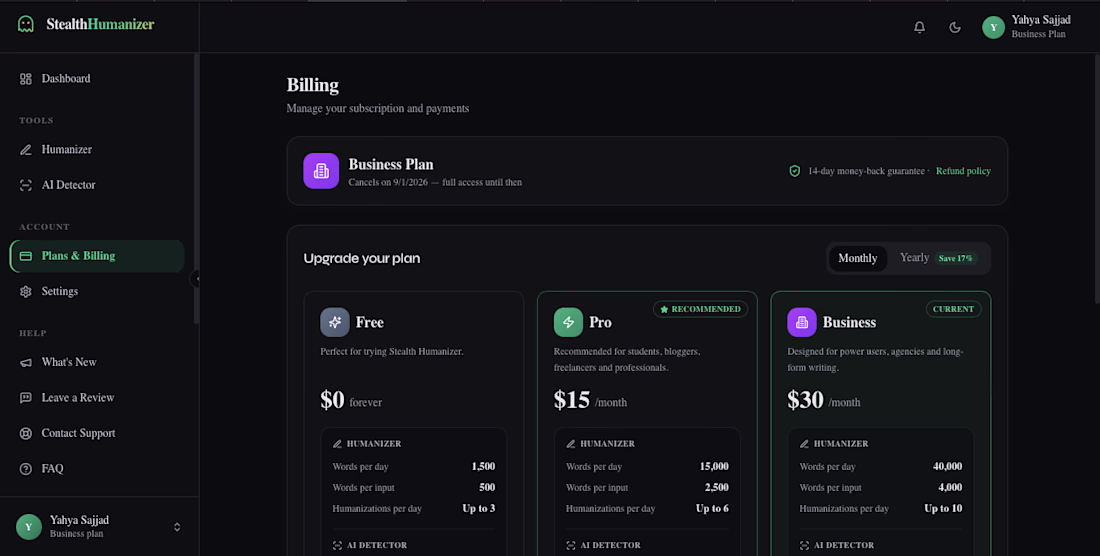Click the 'Up to 10' humanizations value
Viewport: 1100px width, 556px height.
[943, 508]
